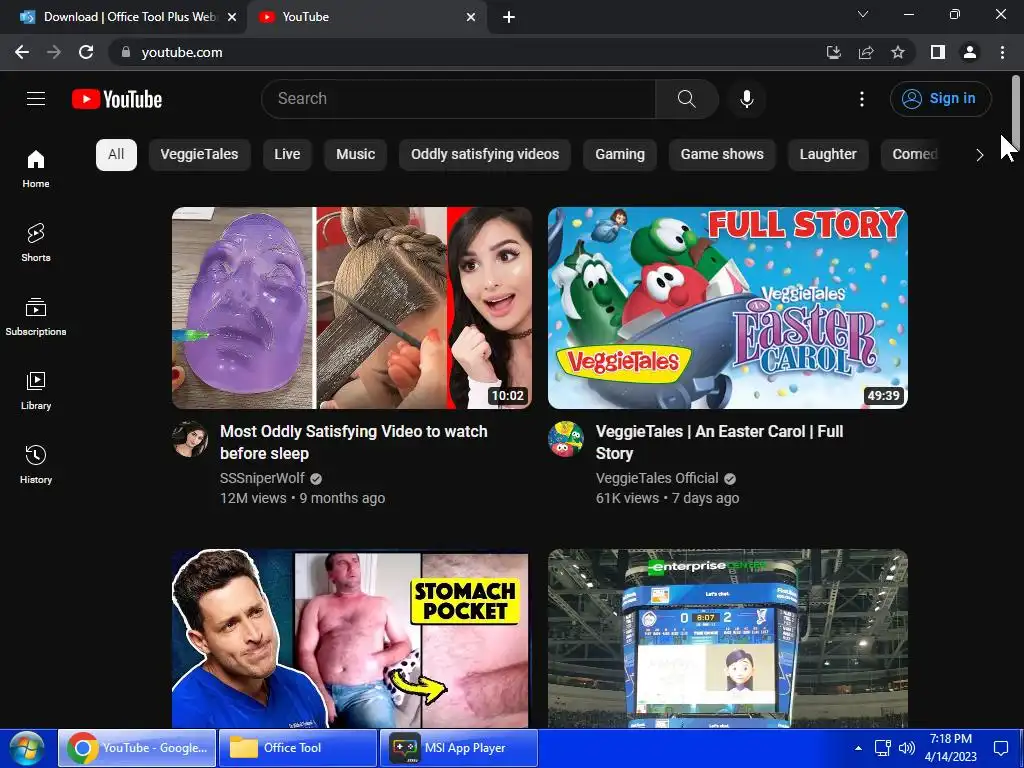Bookmark this tab with star icon

point(898,52)
